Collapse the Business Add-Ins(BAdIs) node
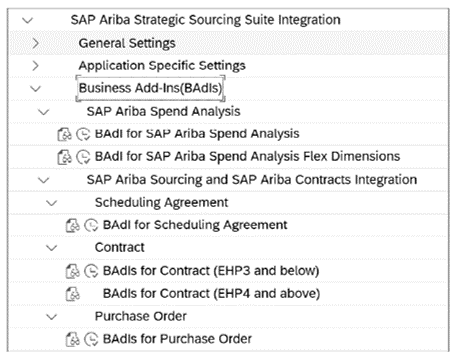The image size is (458, 360). click(x=35, y=89)
